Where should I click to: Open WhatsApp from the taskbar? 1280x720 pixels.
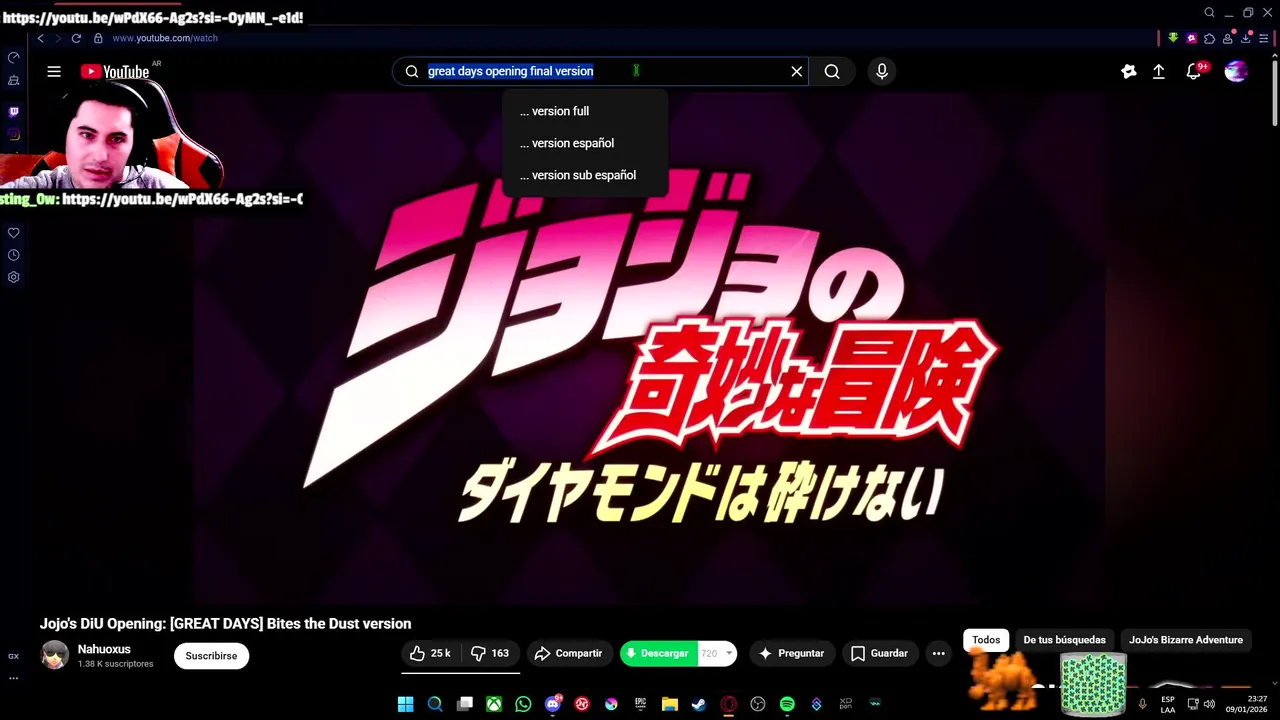click(x=523, y=704)
